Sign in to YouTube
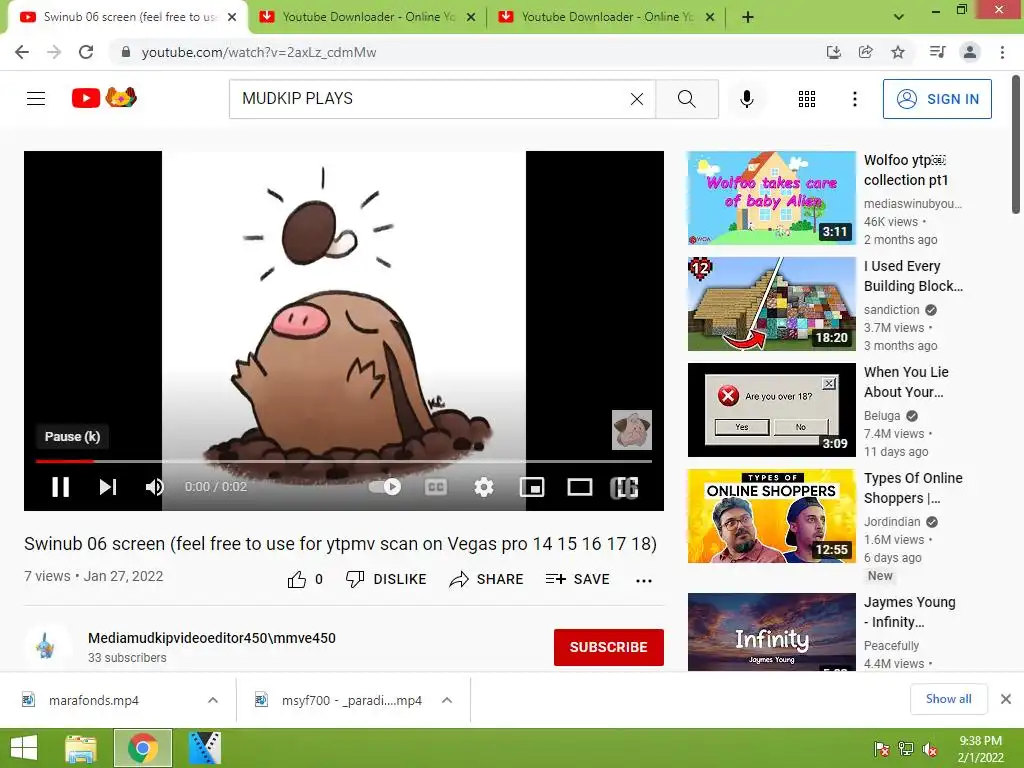 (x=937, y=99)
